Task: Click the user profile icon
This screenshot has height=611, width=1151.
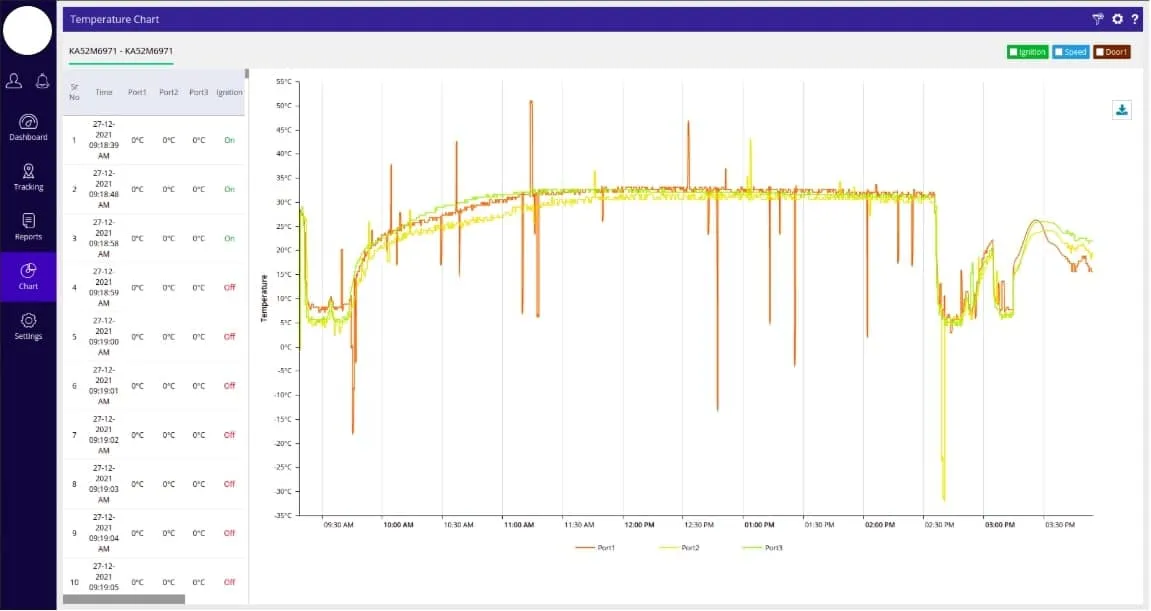Action: [14, 81]
